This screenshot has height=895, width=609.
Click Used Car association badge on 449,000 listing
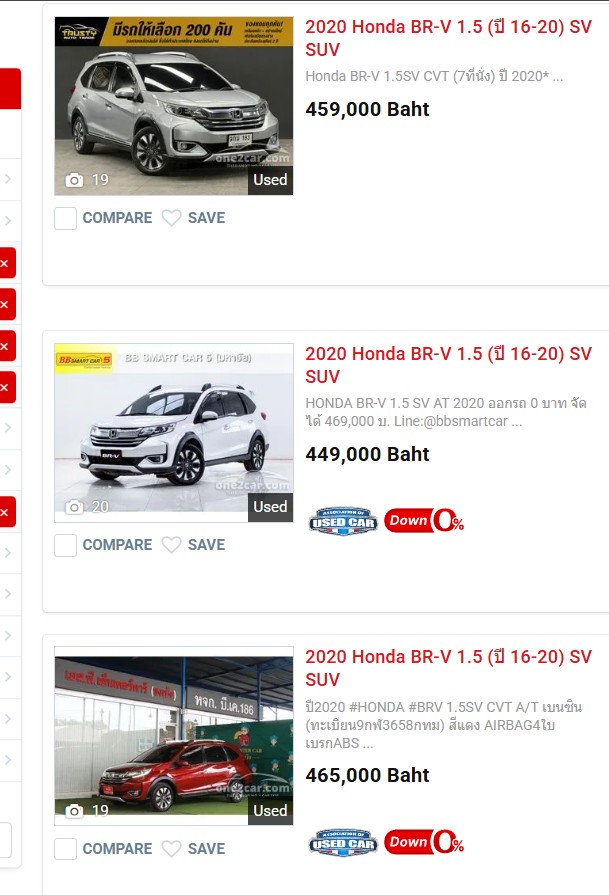tap(343, 521)
